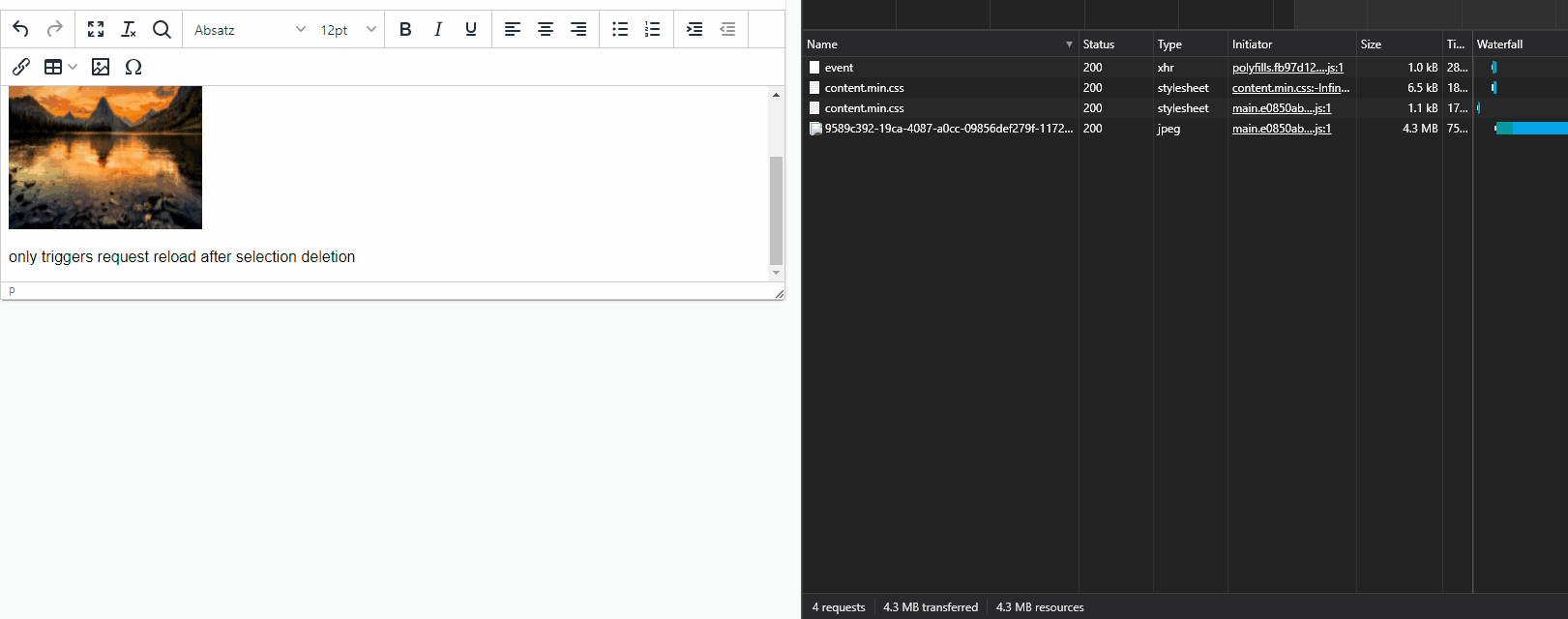The height and width of the screenshot is (619, 1568).
Task: Click the text about selection deletion
Action: click(182, 256)
